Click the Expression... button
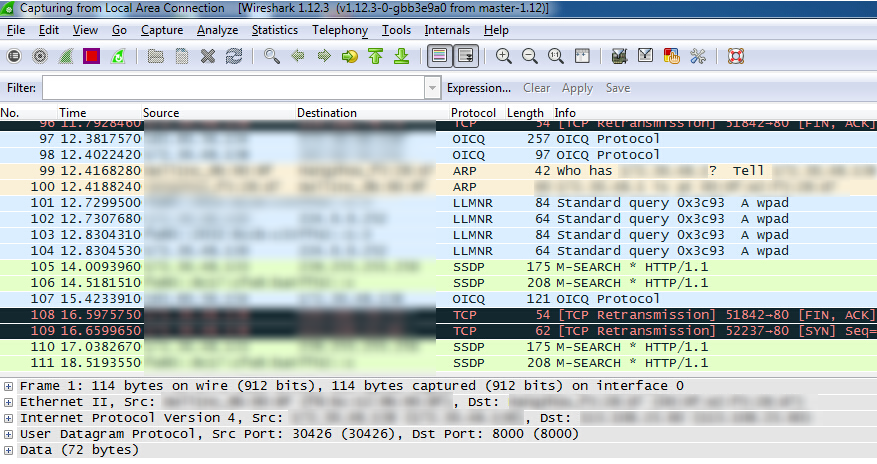 479,88
